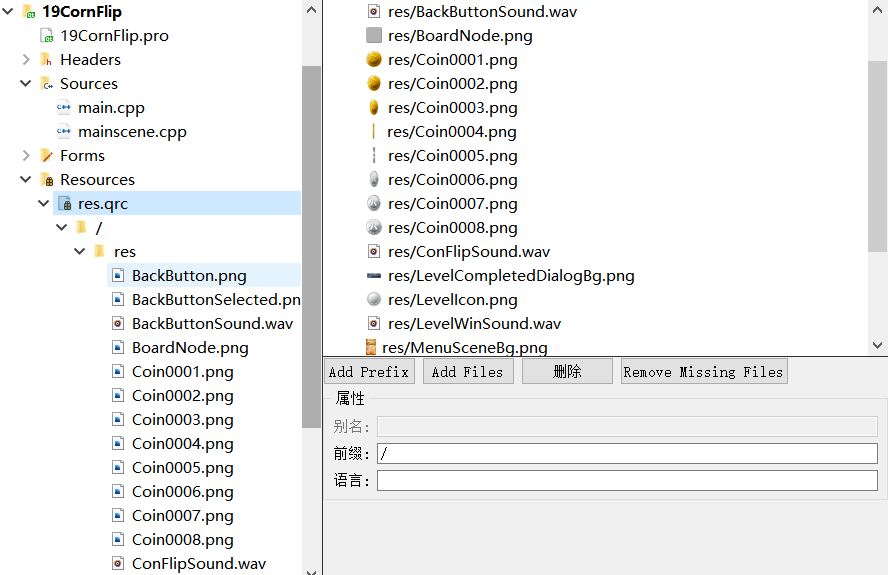
Task: Select Coin0007.png in project tree
Action: point(182,516)
